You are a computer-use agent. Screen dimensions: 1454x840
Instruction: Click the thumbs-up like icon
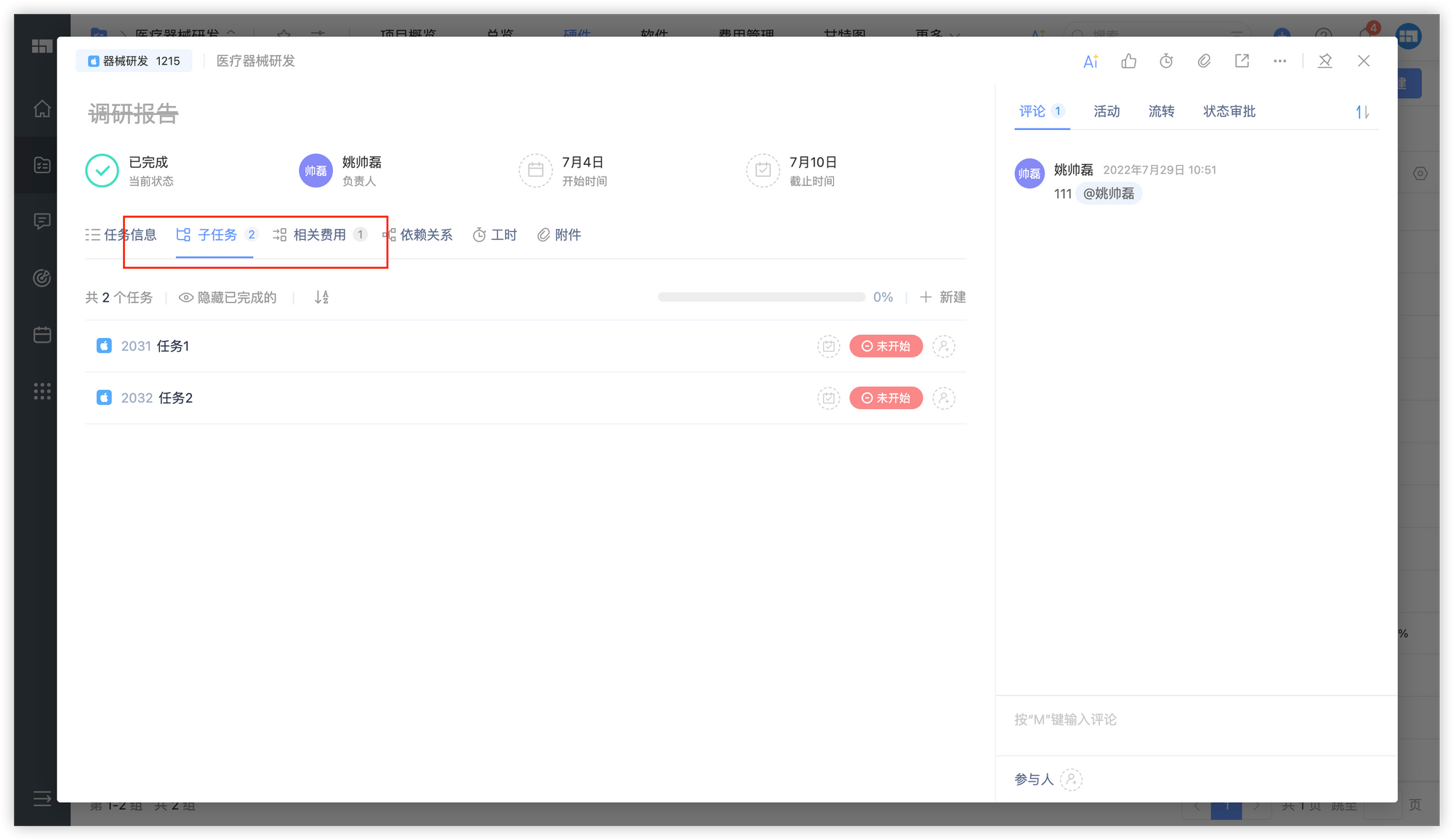(x=1128, y=61)
